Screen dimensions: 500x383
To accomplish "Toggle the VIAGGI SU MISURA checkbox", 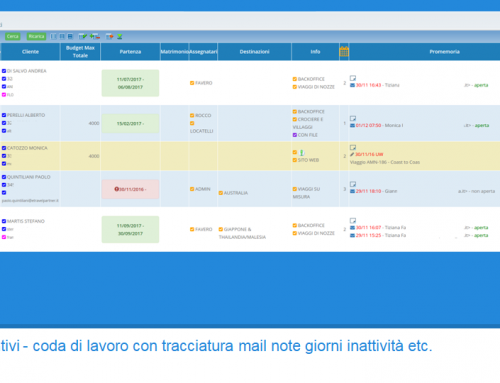I will coord(295,189).
